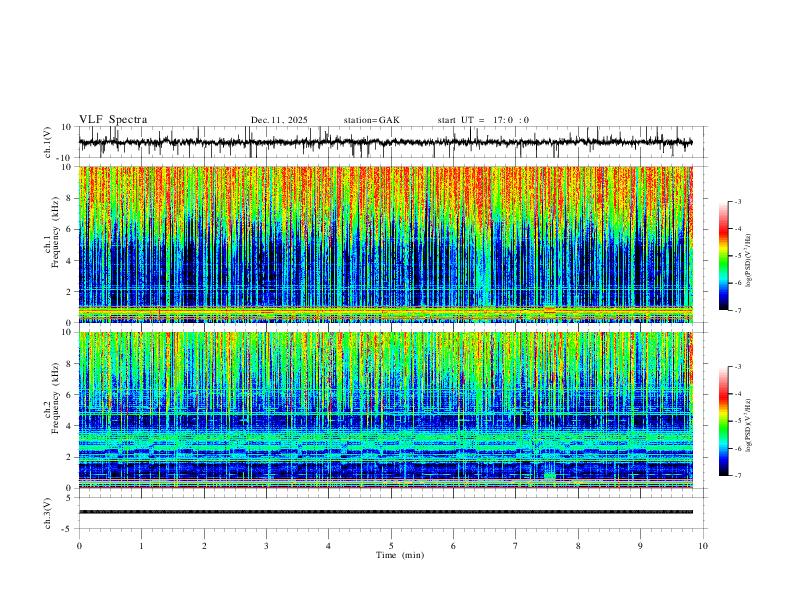Click the 'station=GAK' label
Image resolution: width=792 pixels, height=612 pixels.
click(x=371, y=120)
